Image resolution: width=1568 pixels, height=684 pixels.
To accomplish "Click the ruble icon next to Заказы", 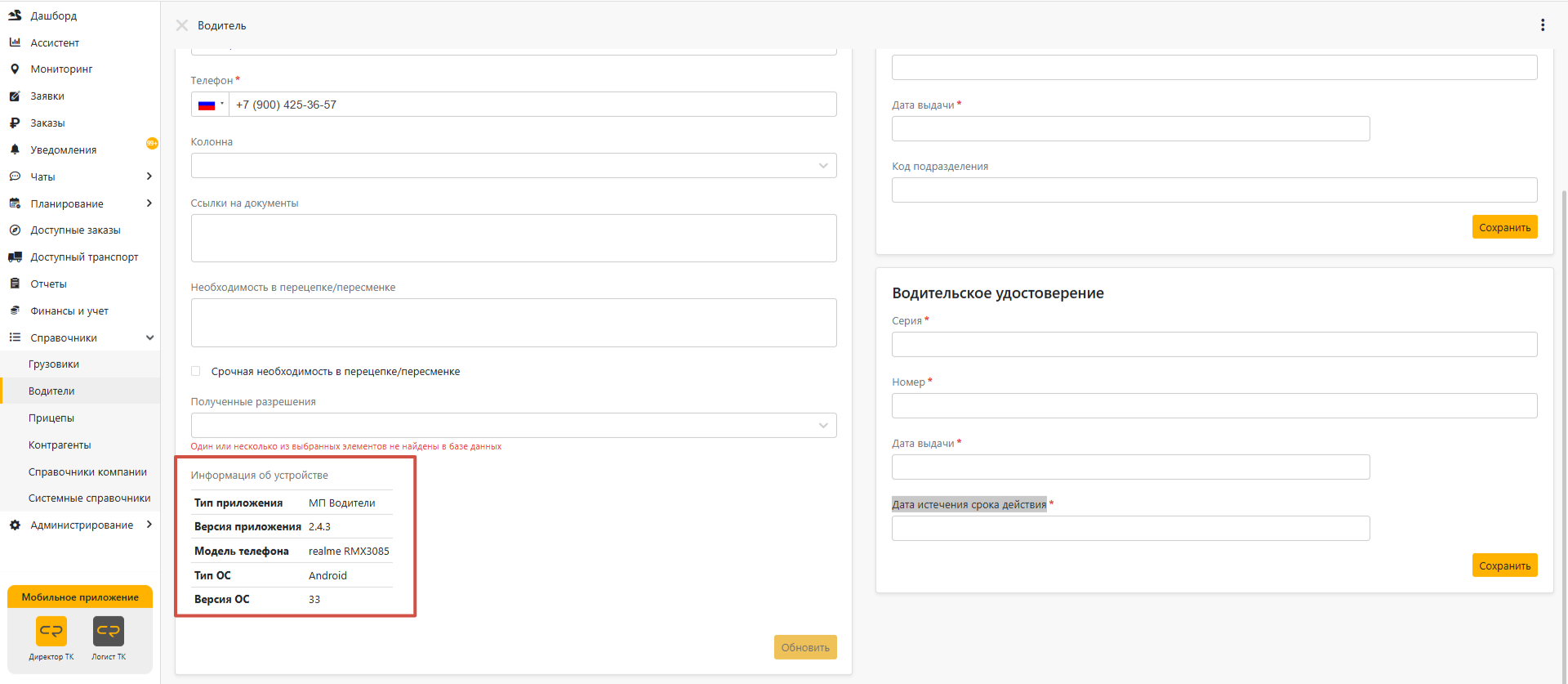I will 15,123.
